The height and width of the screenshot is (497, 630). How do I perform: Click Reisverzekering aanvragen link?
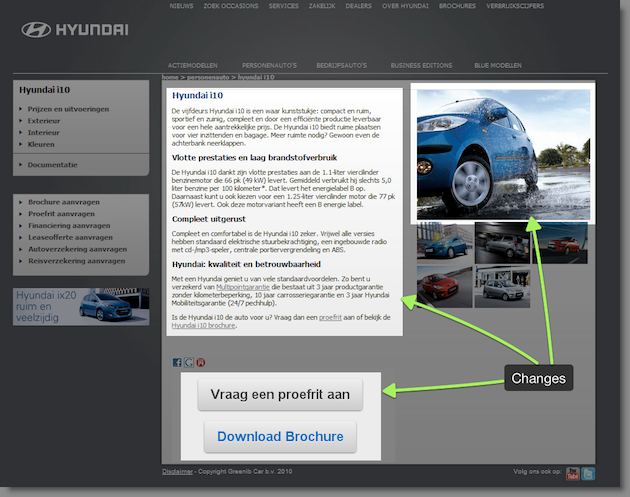(77, 261)
